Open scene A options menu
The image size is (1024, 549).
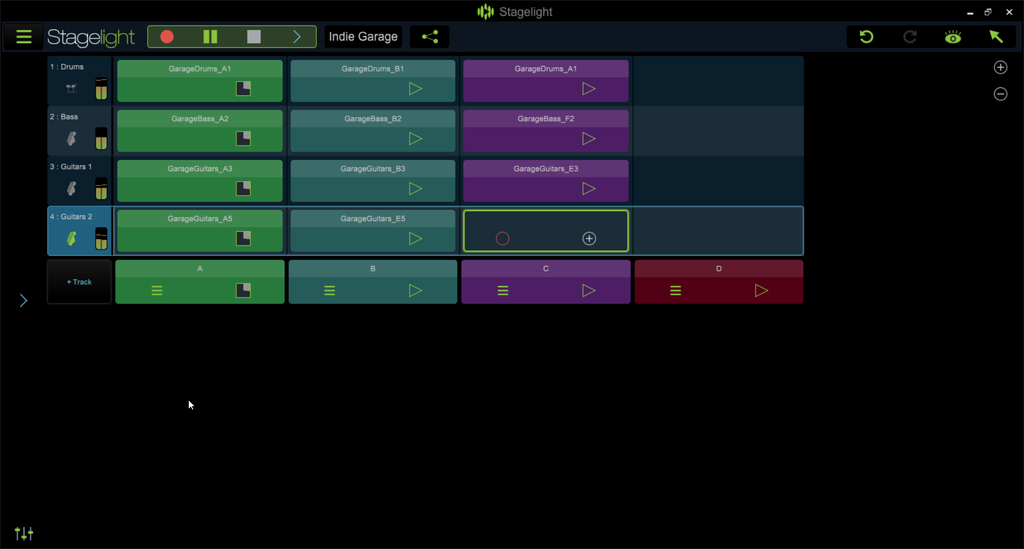(157, 290)
